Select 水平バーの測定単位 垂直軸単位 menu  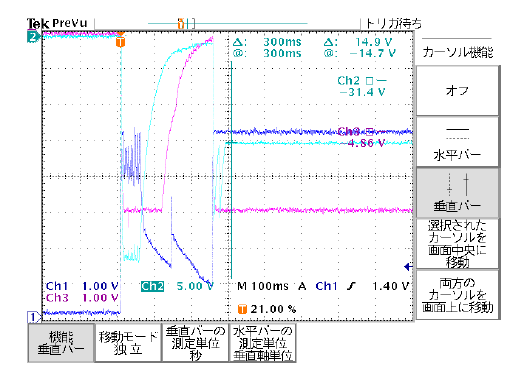point(263,343)
